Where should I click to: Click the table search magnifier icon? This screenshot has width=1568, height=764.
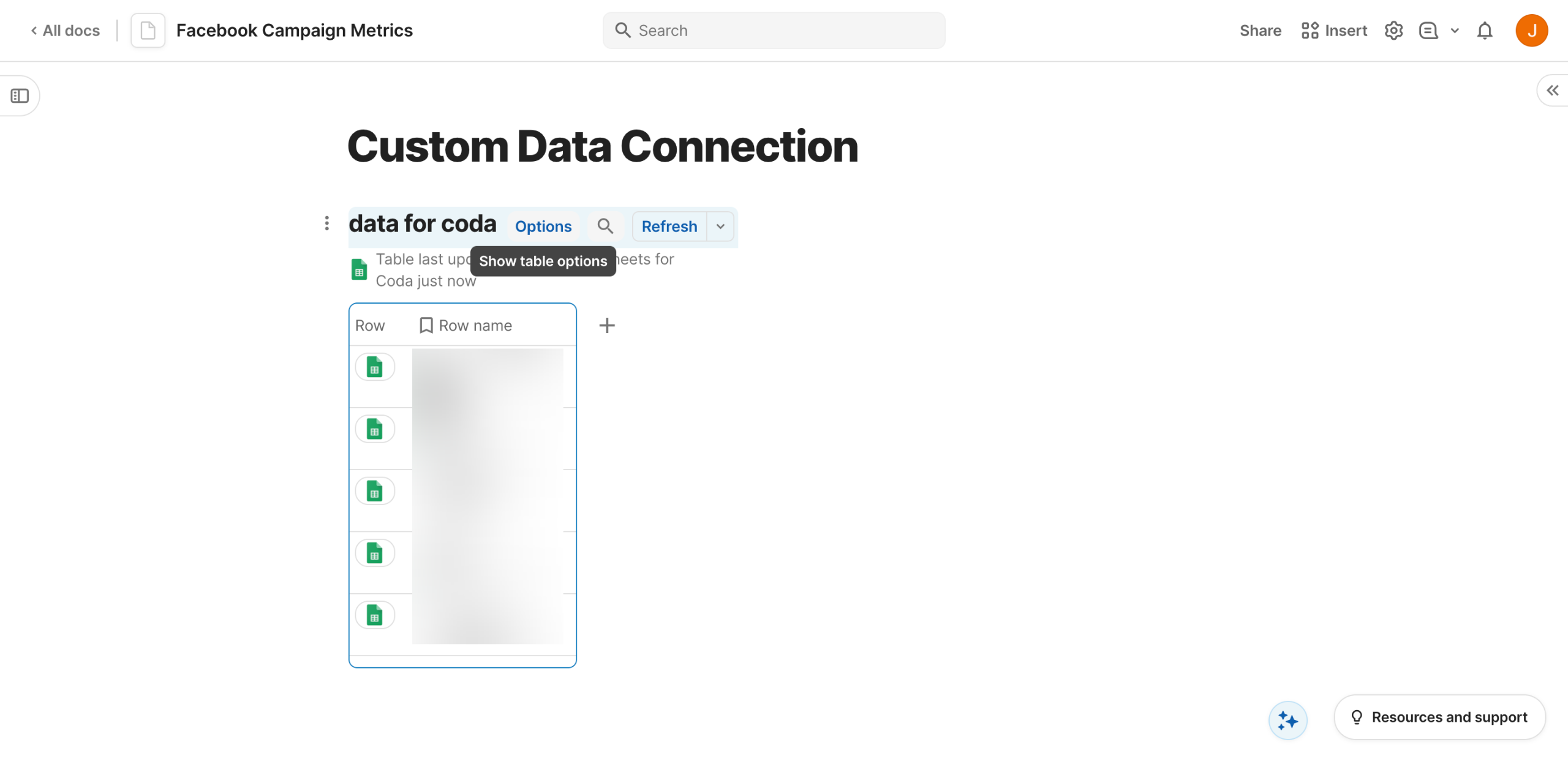pos(605,227)
